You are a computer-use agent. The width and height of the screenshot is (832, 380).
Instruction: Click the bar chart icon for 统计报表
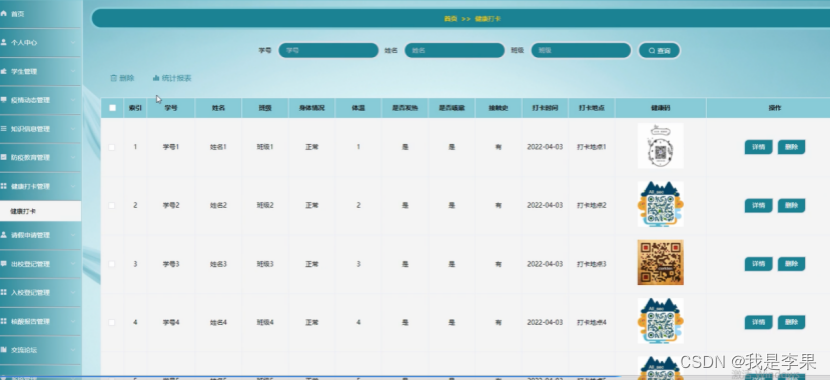click(x=156, y=78)
